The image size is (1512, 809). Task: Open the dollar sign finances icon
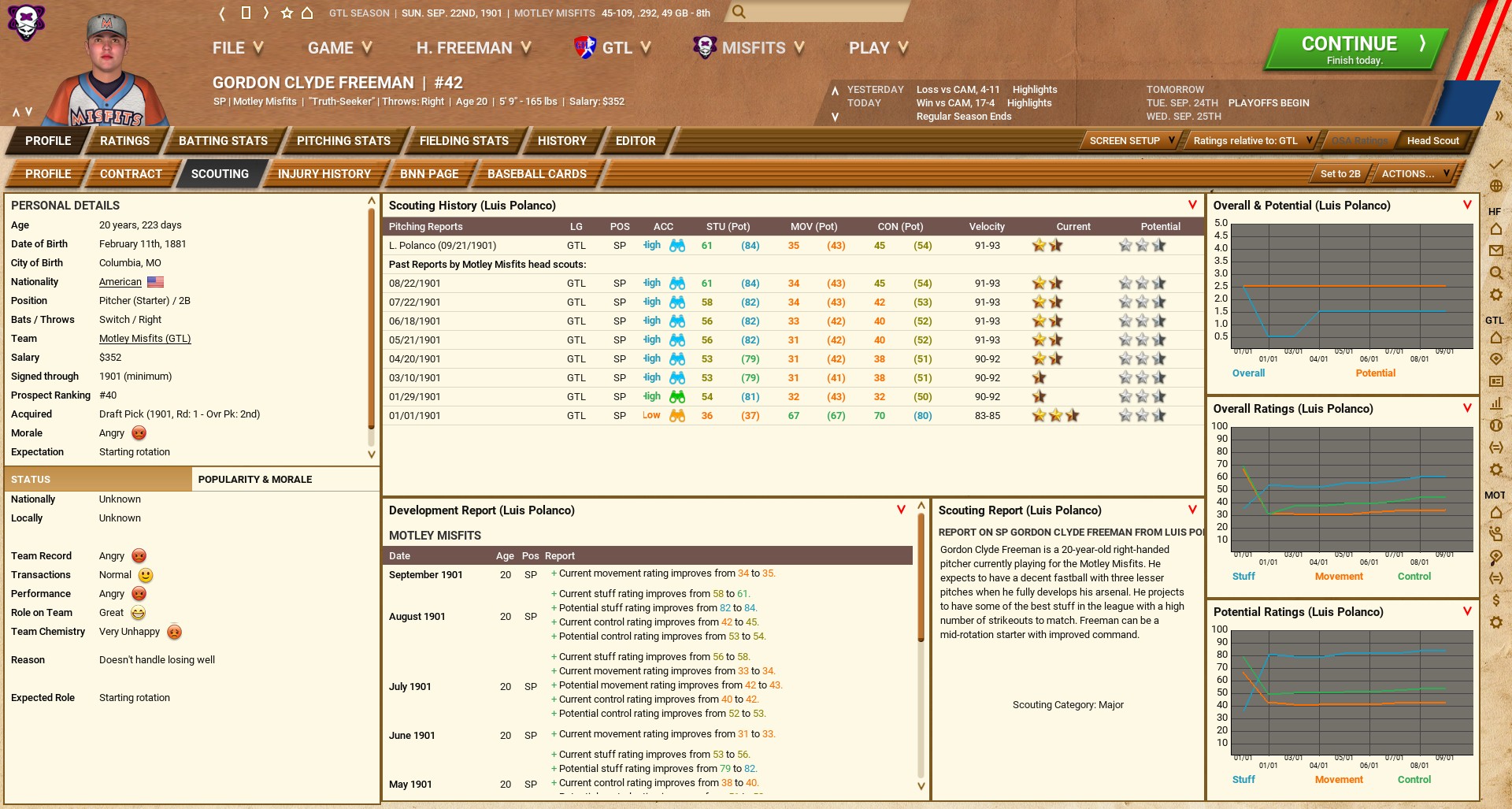(x=1495, y=600)
